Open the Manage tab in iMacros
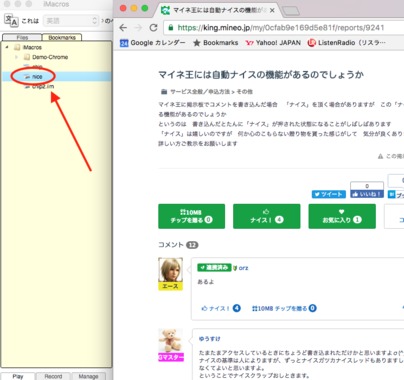Screen dimensions: 404x380 (x=89, y=376)
